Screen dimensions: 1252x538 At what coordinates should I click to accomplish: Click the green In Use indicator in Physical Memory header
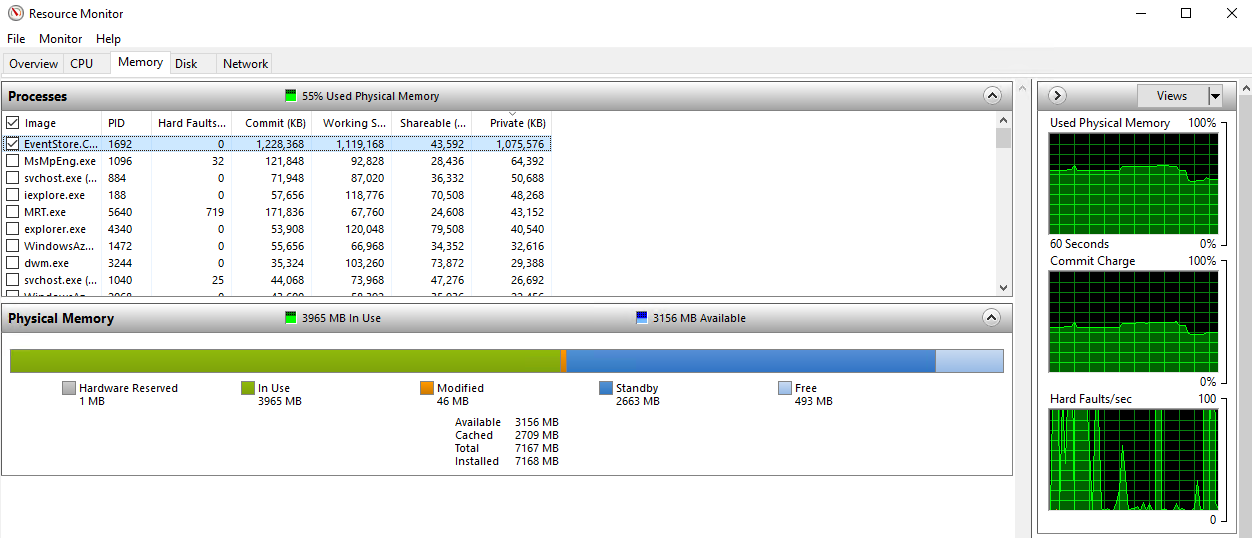pyautogui.click(x=291, y=318)
